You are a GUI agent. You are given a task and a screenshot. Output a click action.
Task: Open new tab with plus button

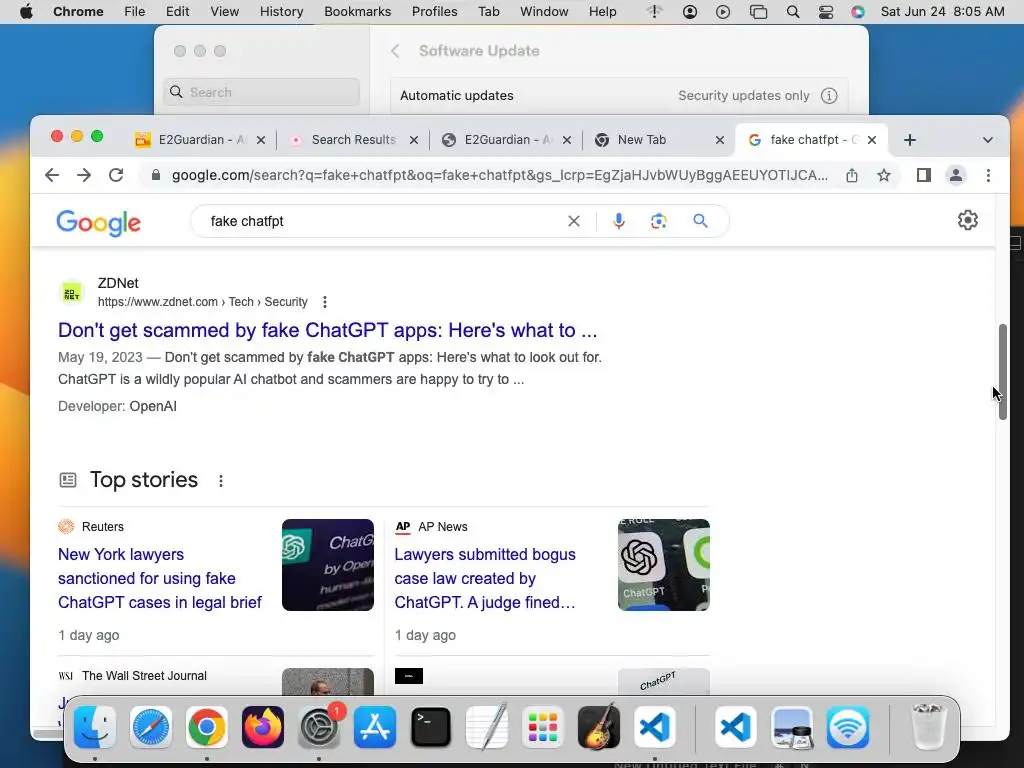click(910, 140)
